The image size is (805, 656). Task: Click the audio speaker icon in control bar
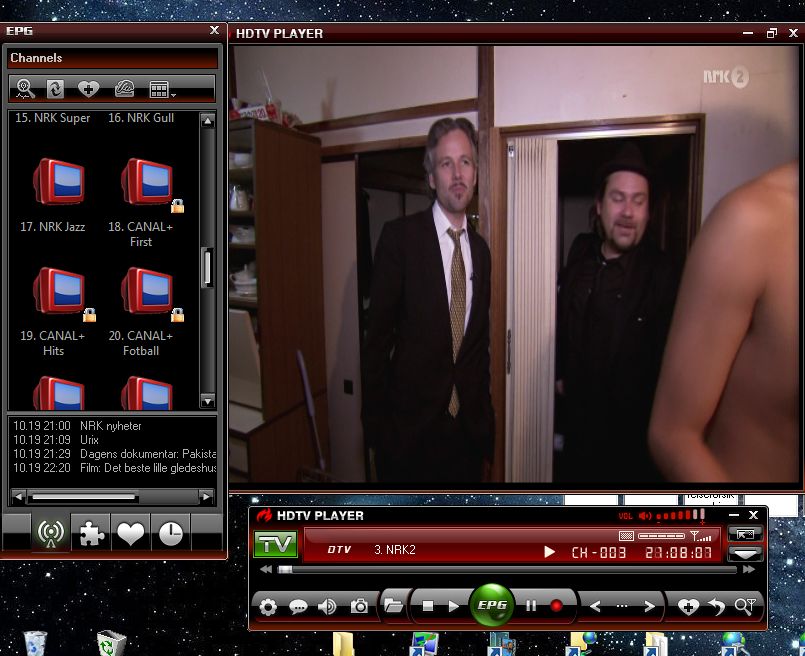pos(327,607)
